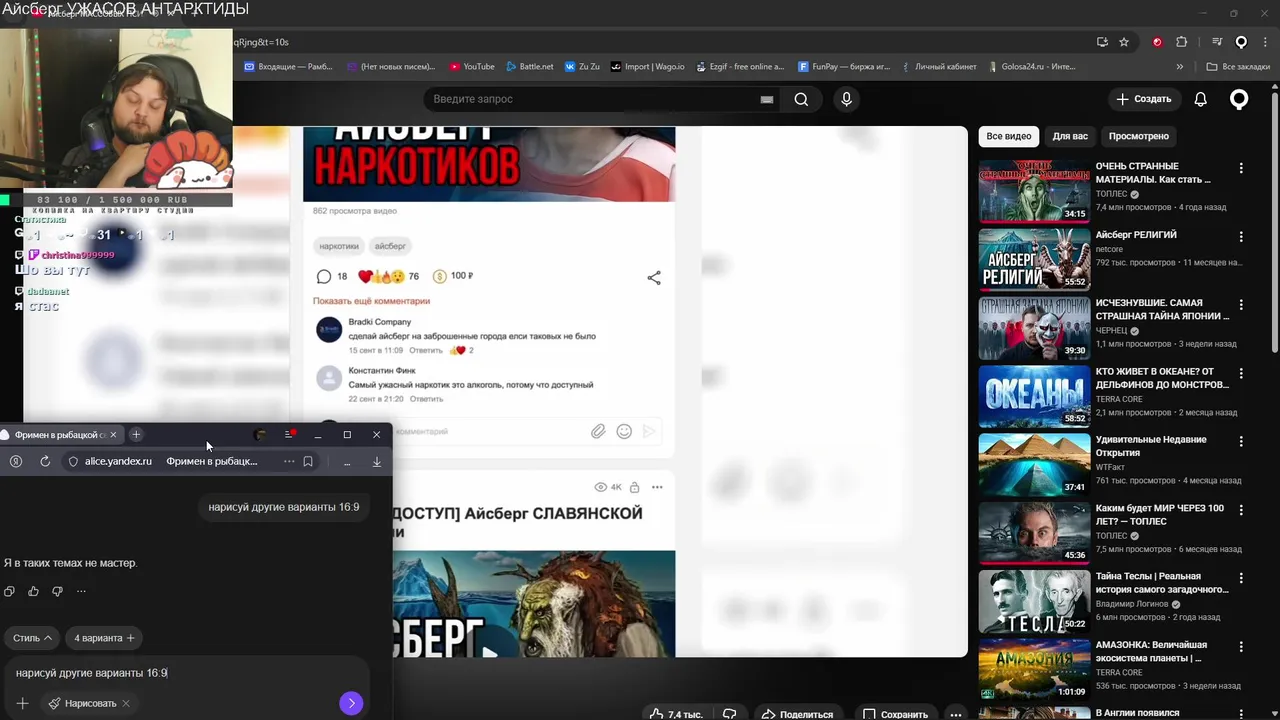Click the install app icon in address bar
1280x720 pixels.
coord(1102,42)
